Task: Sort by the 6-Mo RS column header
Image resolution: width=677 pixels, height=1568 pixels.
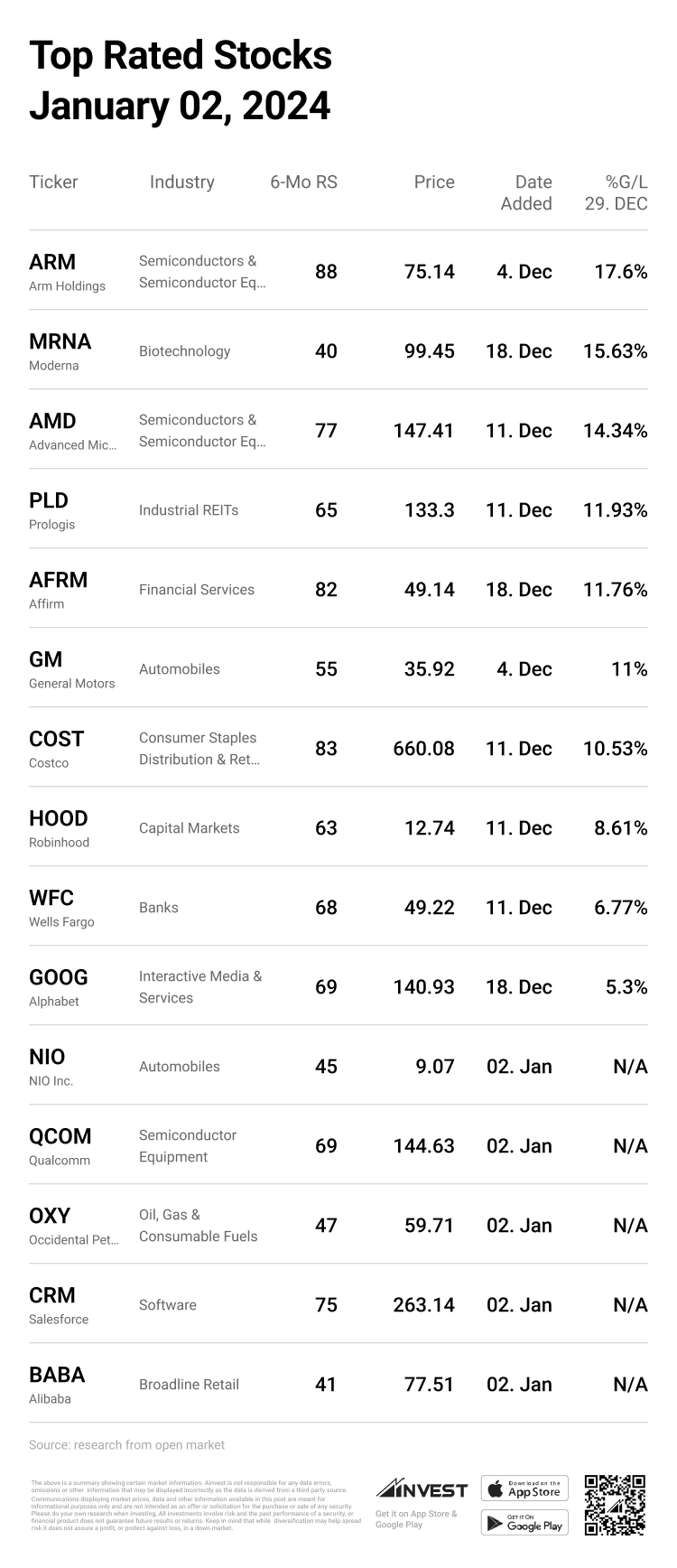Action: click(303, 182)
